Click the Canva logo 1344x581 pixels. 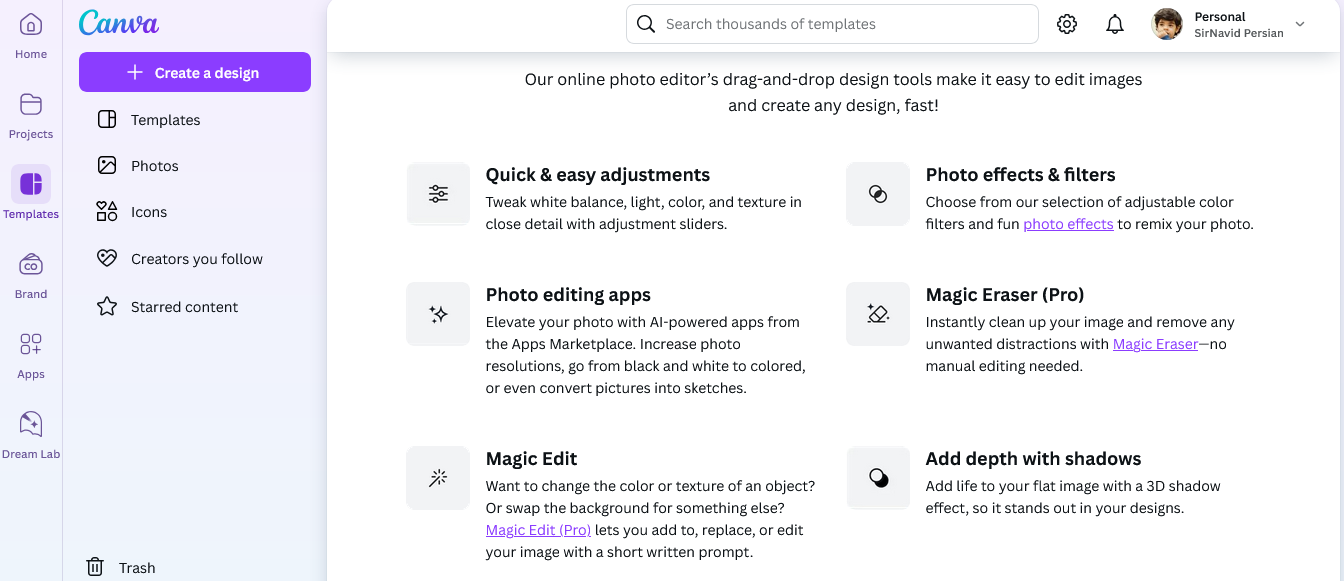click(119, 23)
